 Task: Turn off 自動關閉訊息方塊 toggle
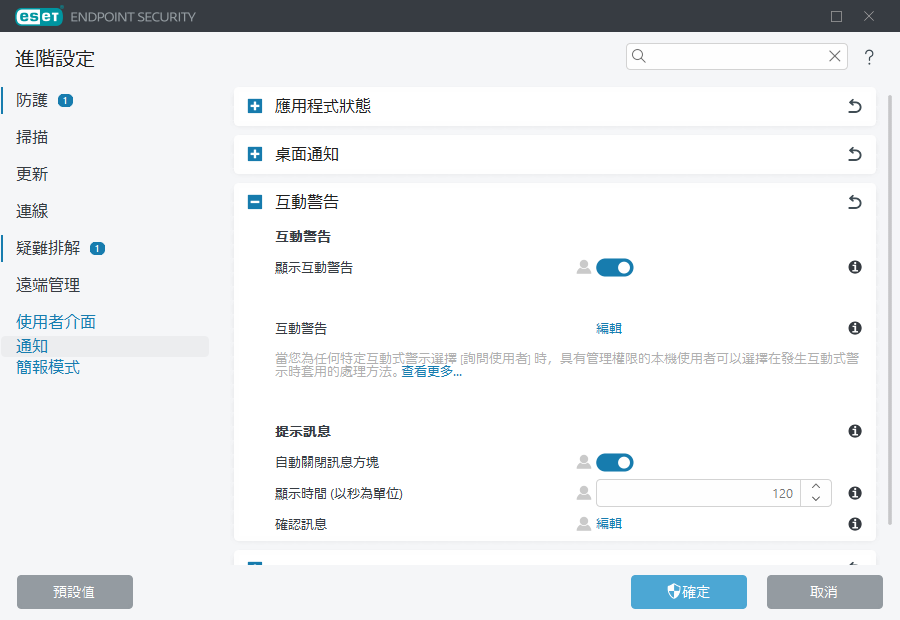tap(614, 462)
